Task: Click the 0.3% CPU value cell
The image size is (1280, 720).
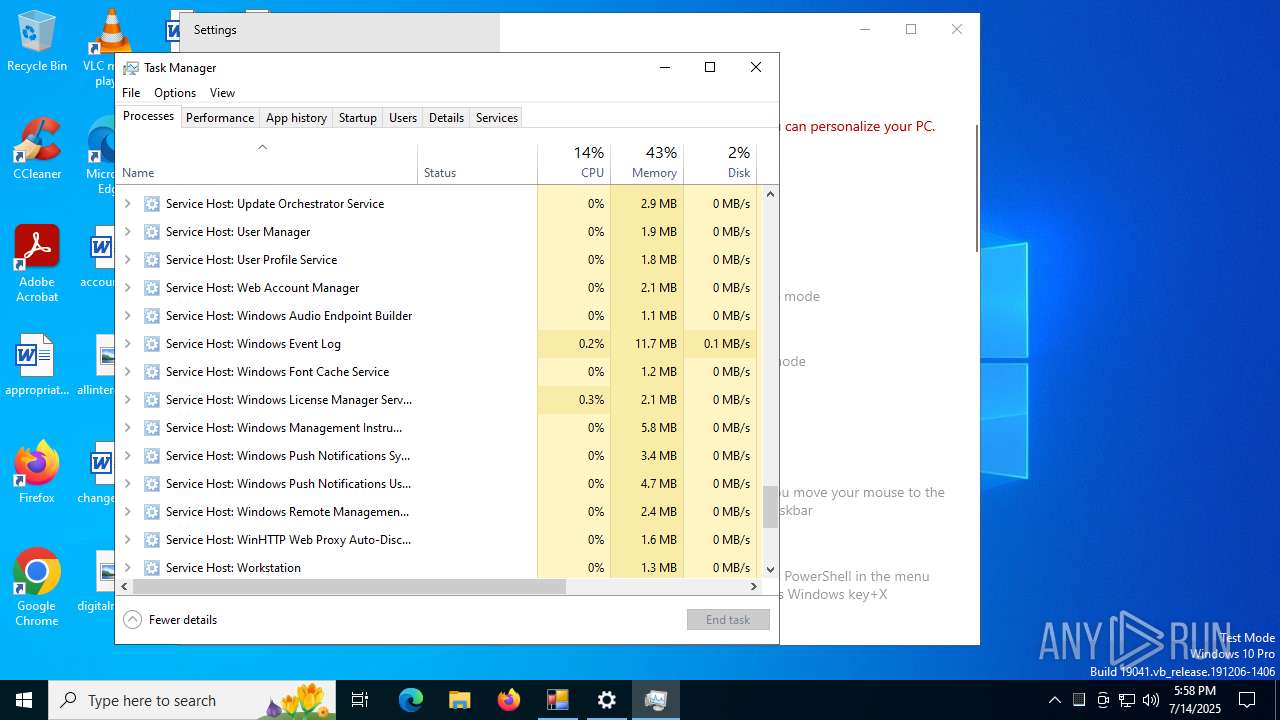Action: [574, 400]
